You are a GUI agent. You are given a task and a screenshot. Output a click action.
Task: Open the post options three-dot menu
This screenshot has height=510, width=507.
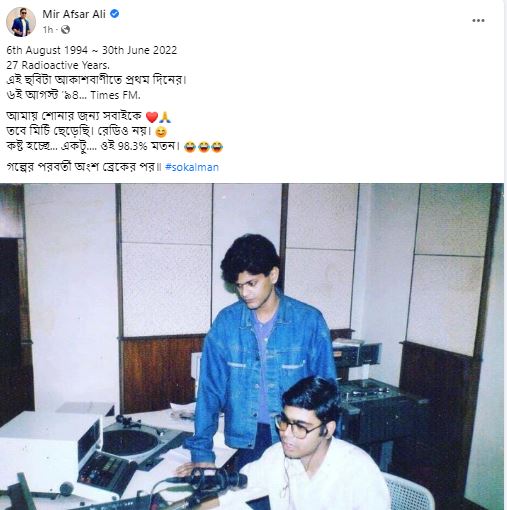pyautogui.click(x=478, y=21)
